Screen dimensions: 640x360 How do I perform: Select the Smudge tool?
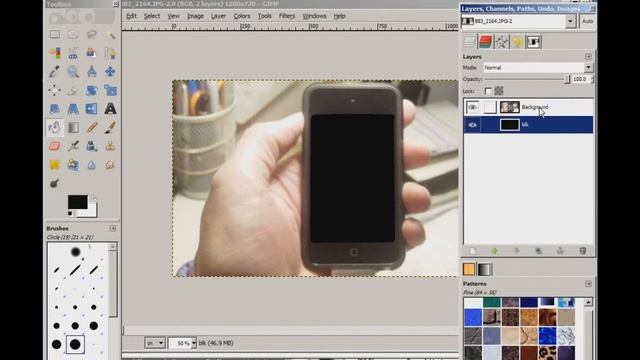click(110, 164)
